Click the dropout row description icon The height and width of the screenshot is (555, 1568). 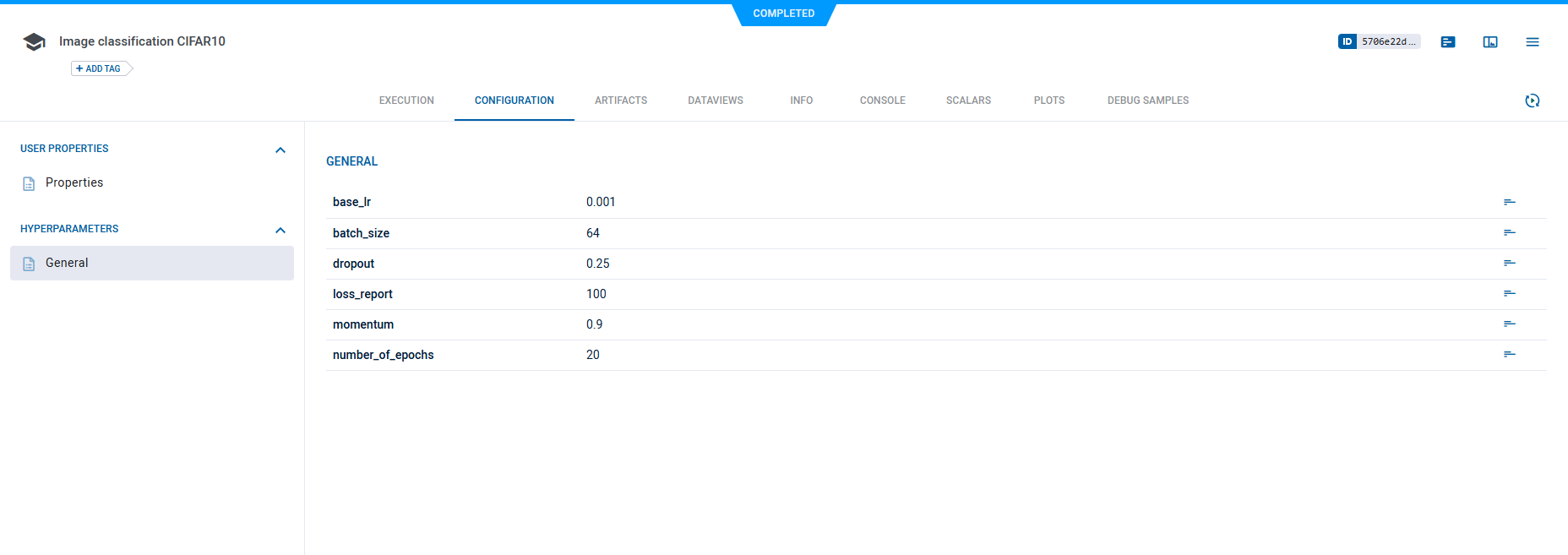click(1510, 264)
